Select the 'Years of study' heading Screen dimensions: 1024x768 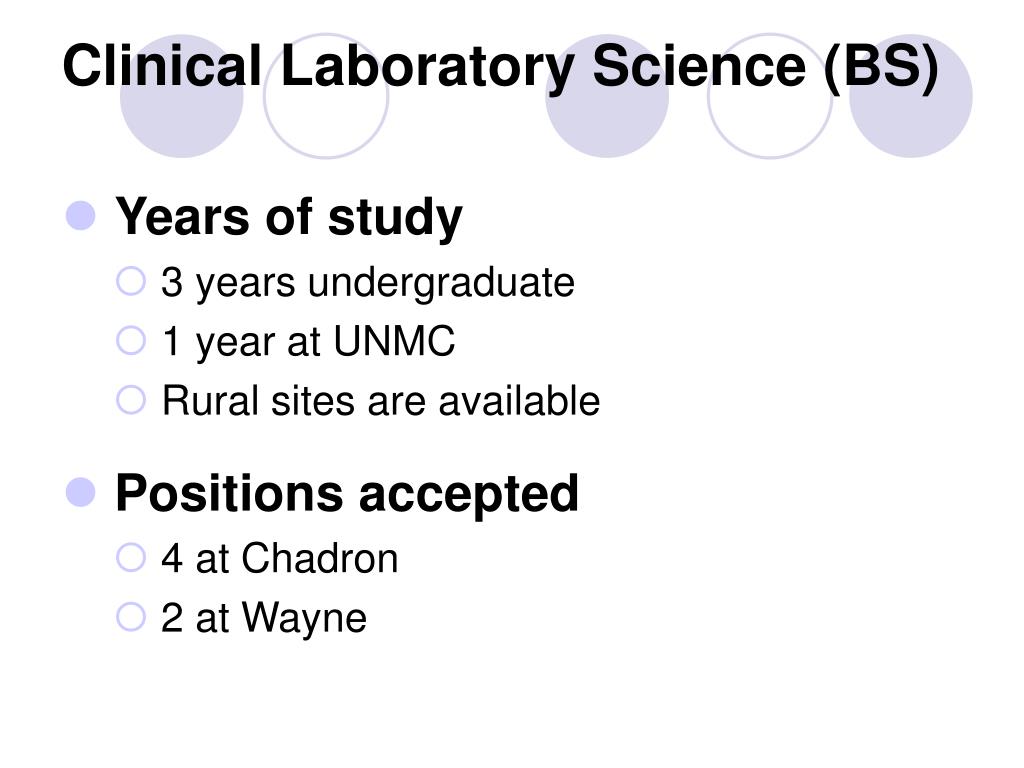tap(289, 217)
